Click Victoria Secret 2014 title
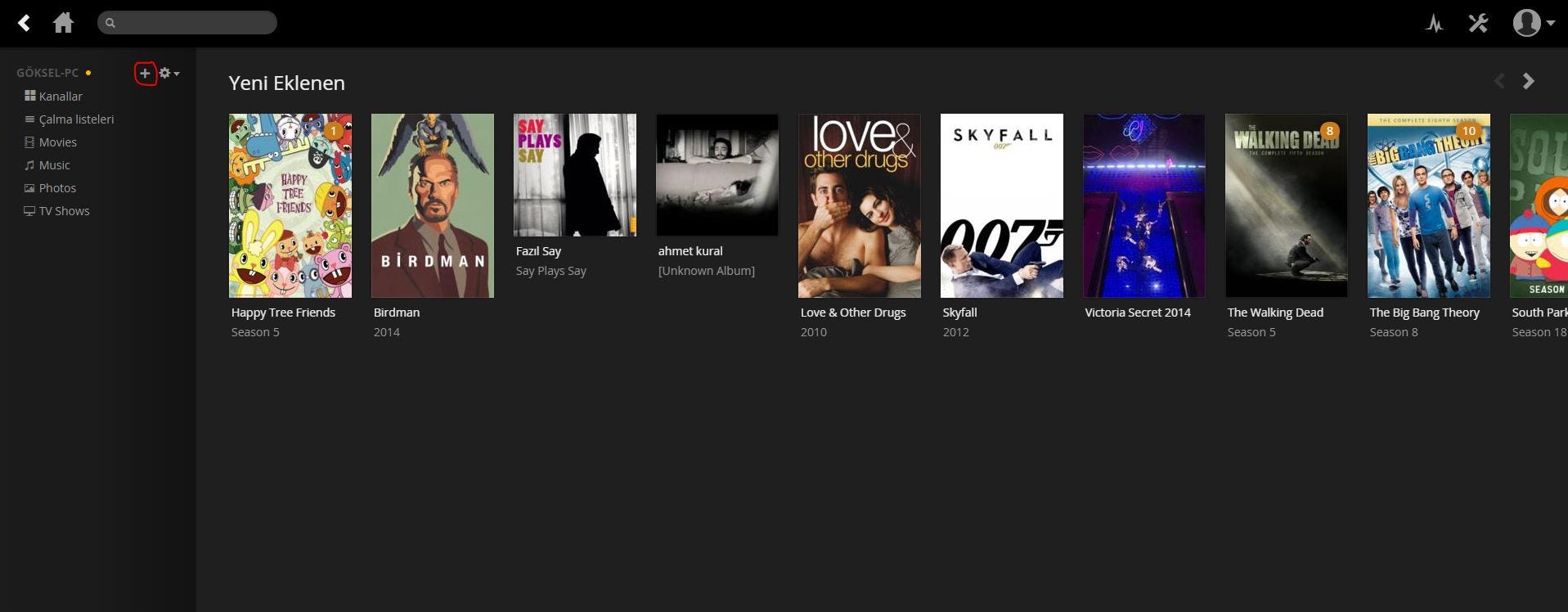The image size is (1568, 612). point(1138,313)
